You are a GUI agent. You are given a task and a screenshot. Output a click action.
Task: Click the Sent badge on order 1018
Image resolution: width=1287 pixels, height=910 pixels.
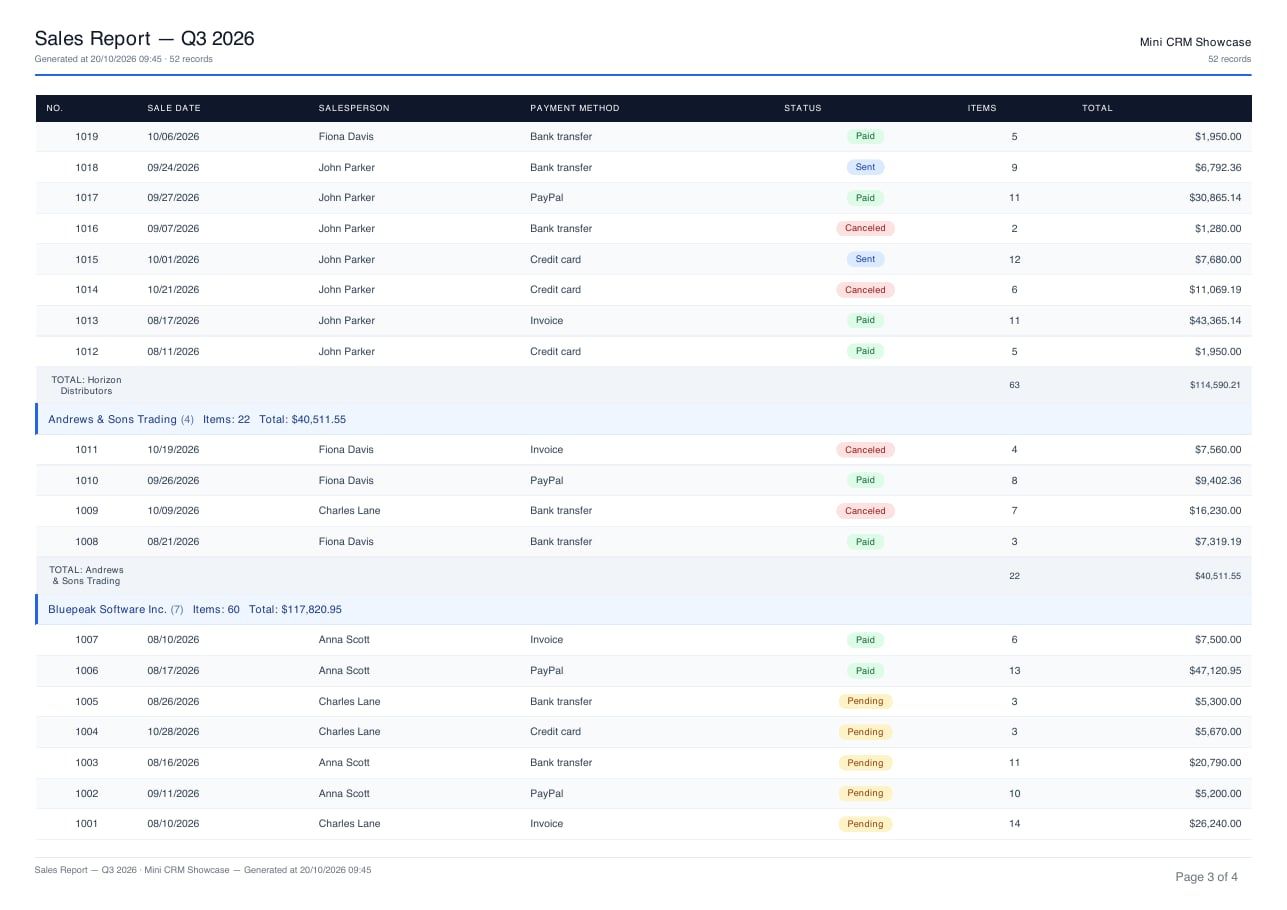click(x=865, y=168)
